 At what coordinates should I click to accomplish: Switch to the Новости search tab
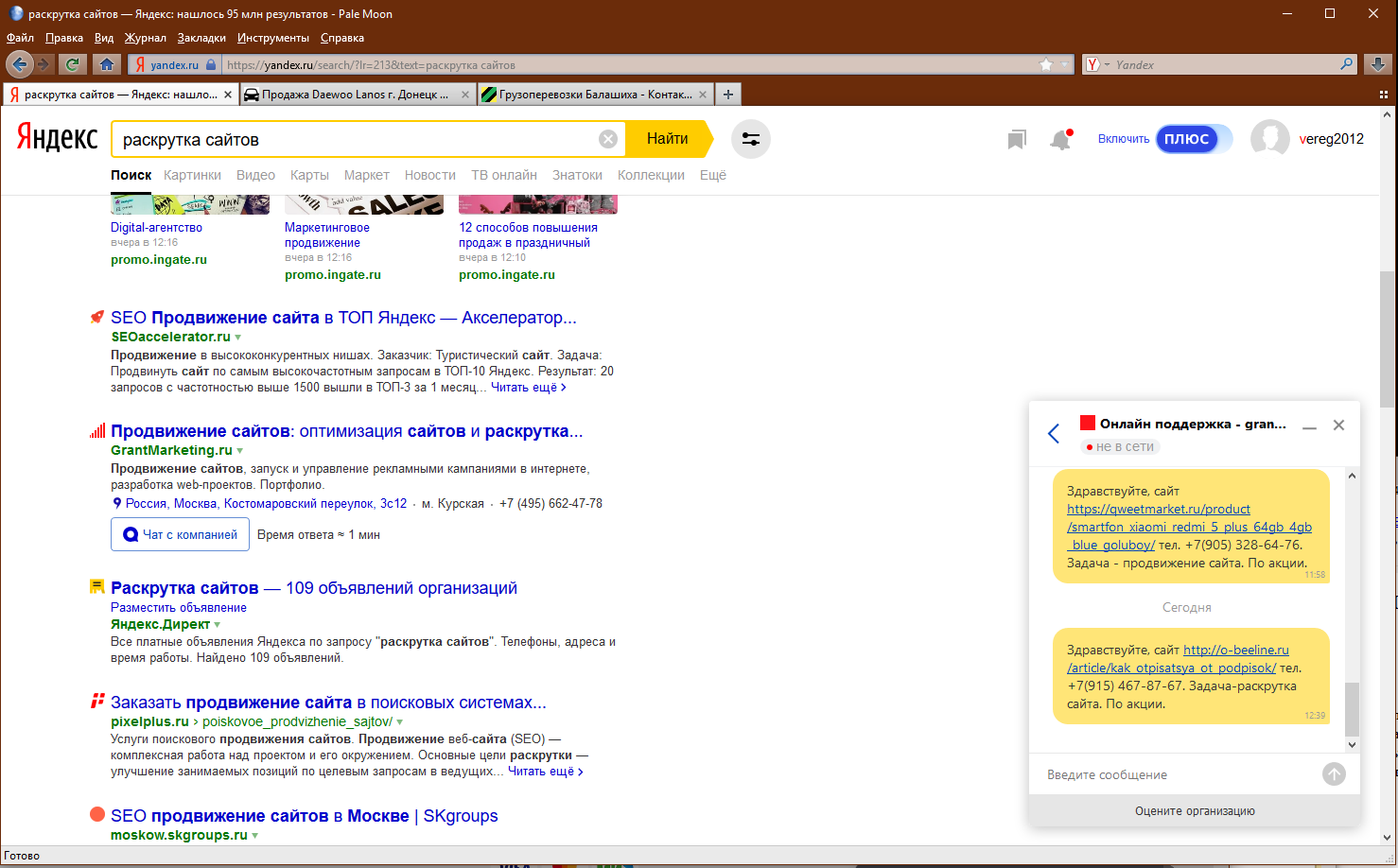pyautogui.click(x=430, y=175)
